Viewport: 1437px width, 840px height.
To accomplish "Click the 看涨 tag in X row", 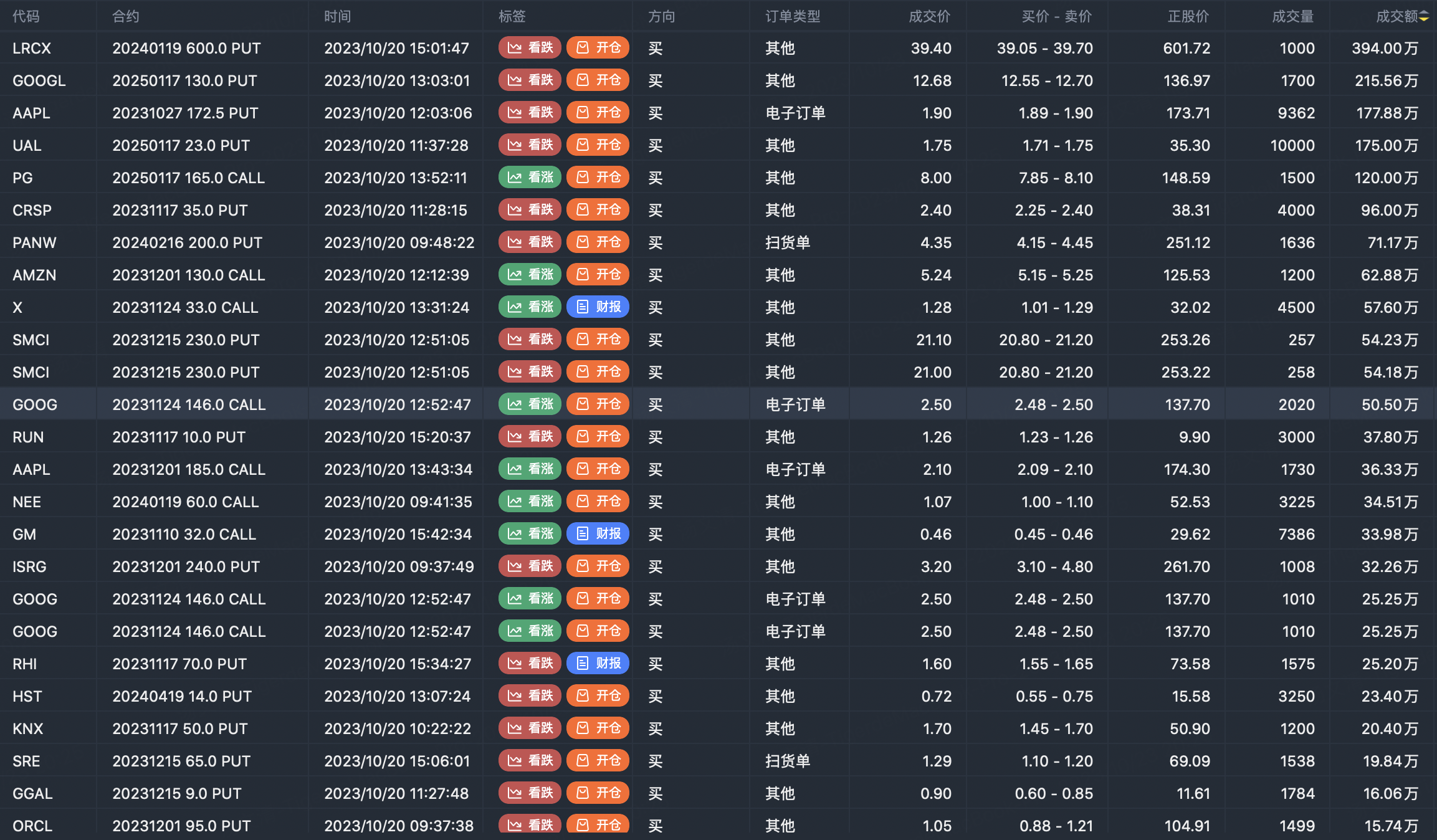I will (530, 307).
